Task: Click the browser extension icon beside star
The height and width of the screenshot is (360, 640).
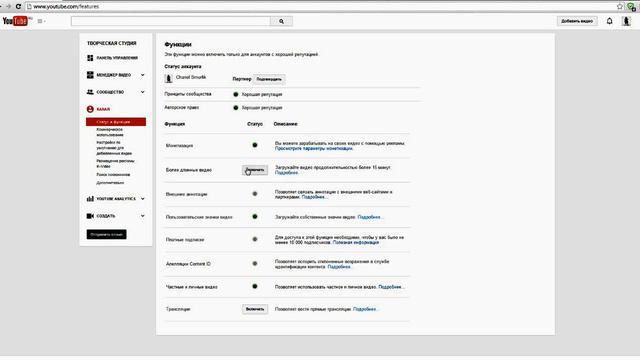Action: pos(631,7)
